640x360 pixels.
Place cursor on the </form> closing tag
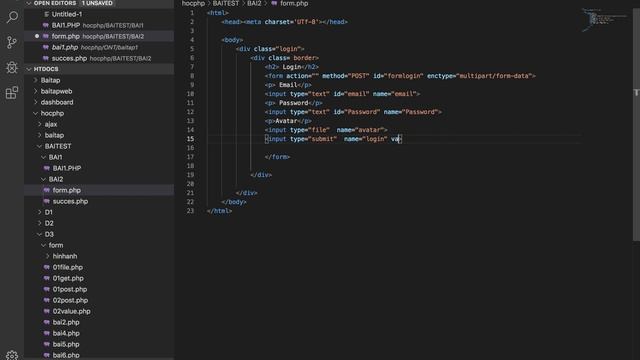coord(277,157)
